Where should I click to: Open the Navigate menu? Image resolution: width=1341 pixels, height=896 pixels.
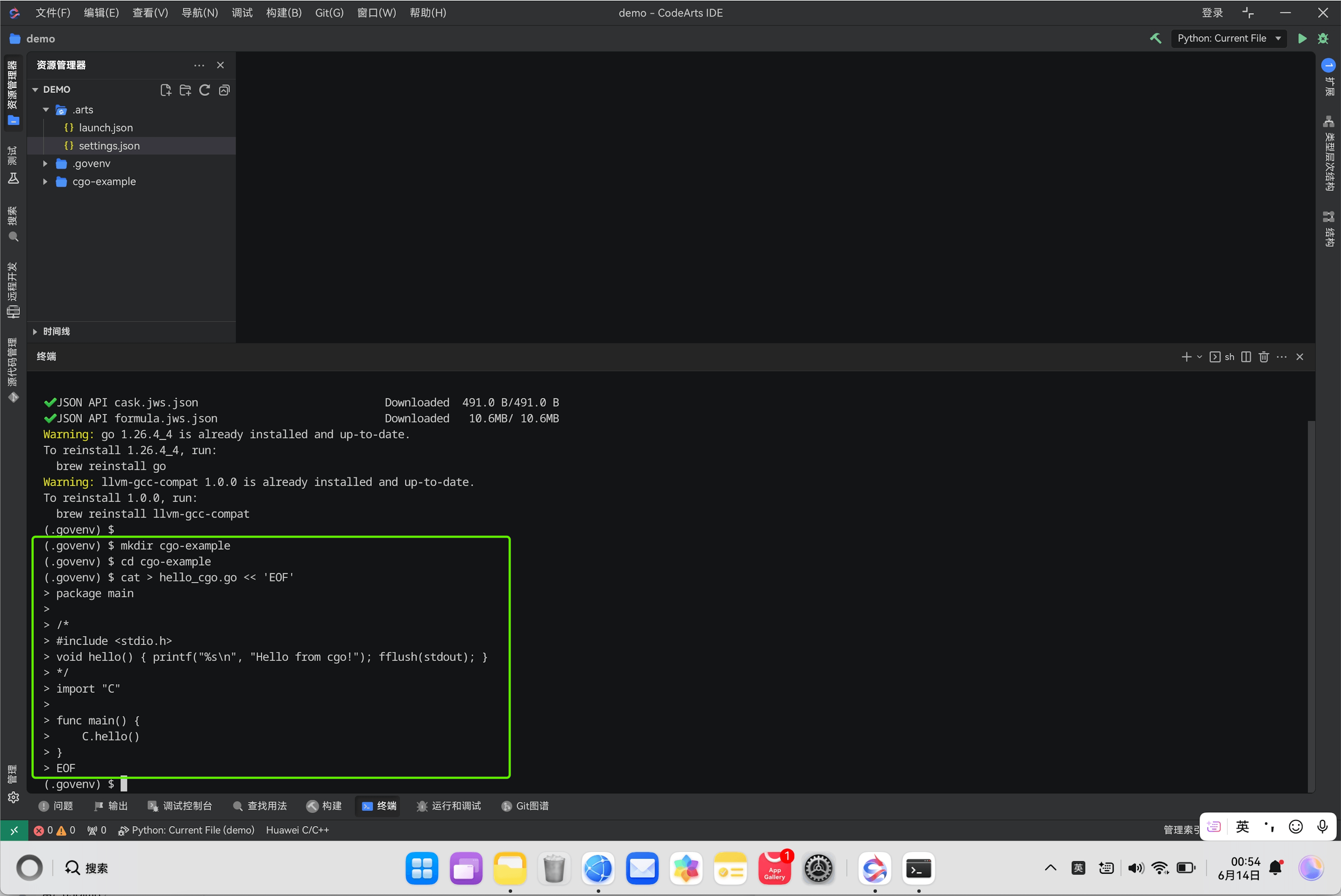click(x=200, y=13)
